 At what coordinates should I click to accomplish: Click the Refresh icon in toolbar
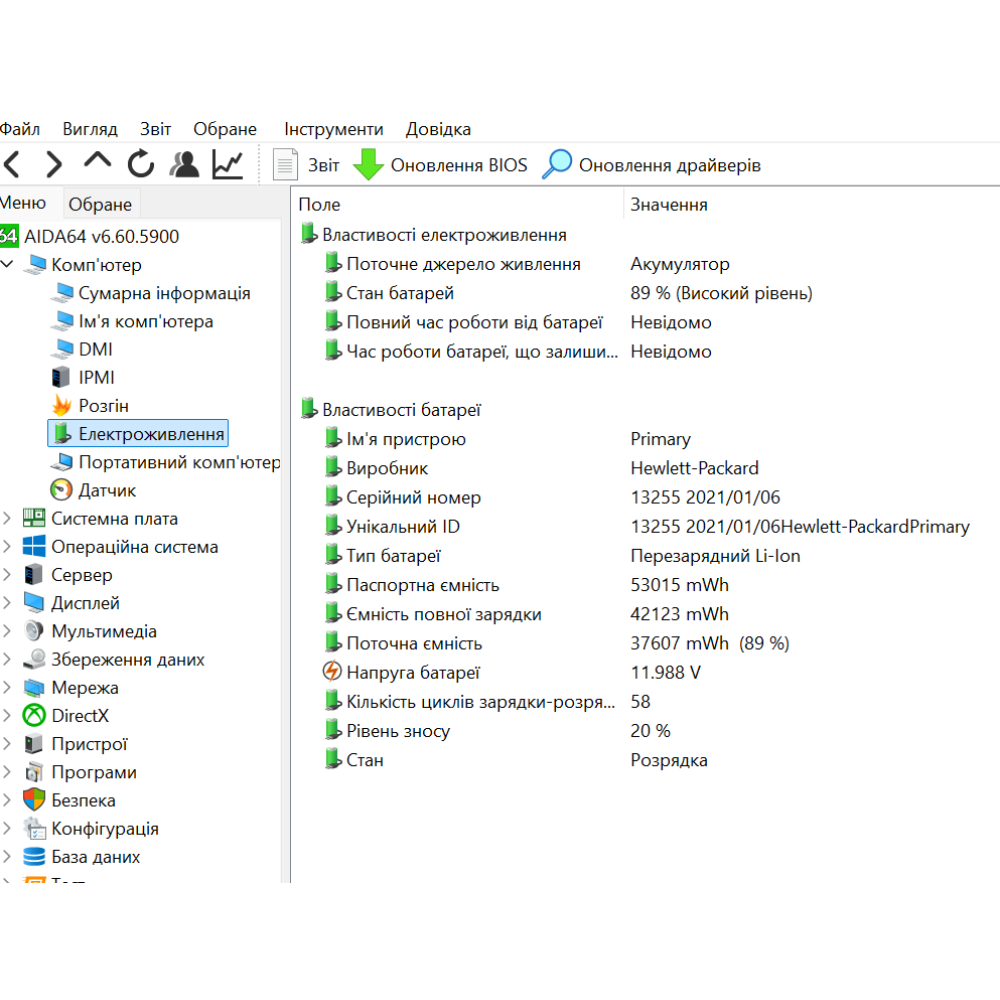[x=141, y=164]
